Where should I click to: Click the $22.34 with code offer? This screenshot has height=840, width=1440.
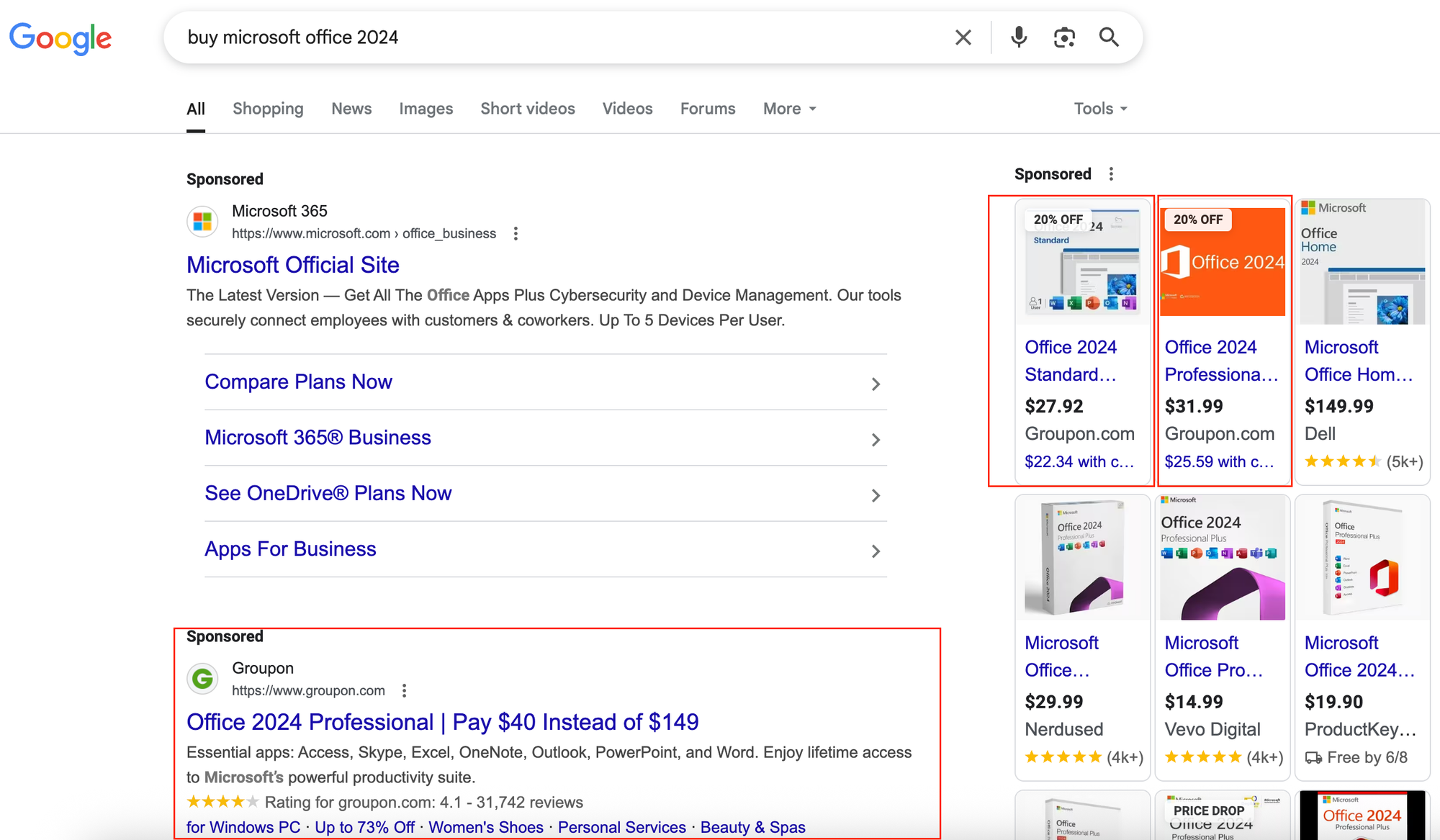tap(1079, 462)
